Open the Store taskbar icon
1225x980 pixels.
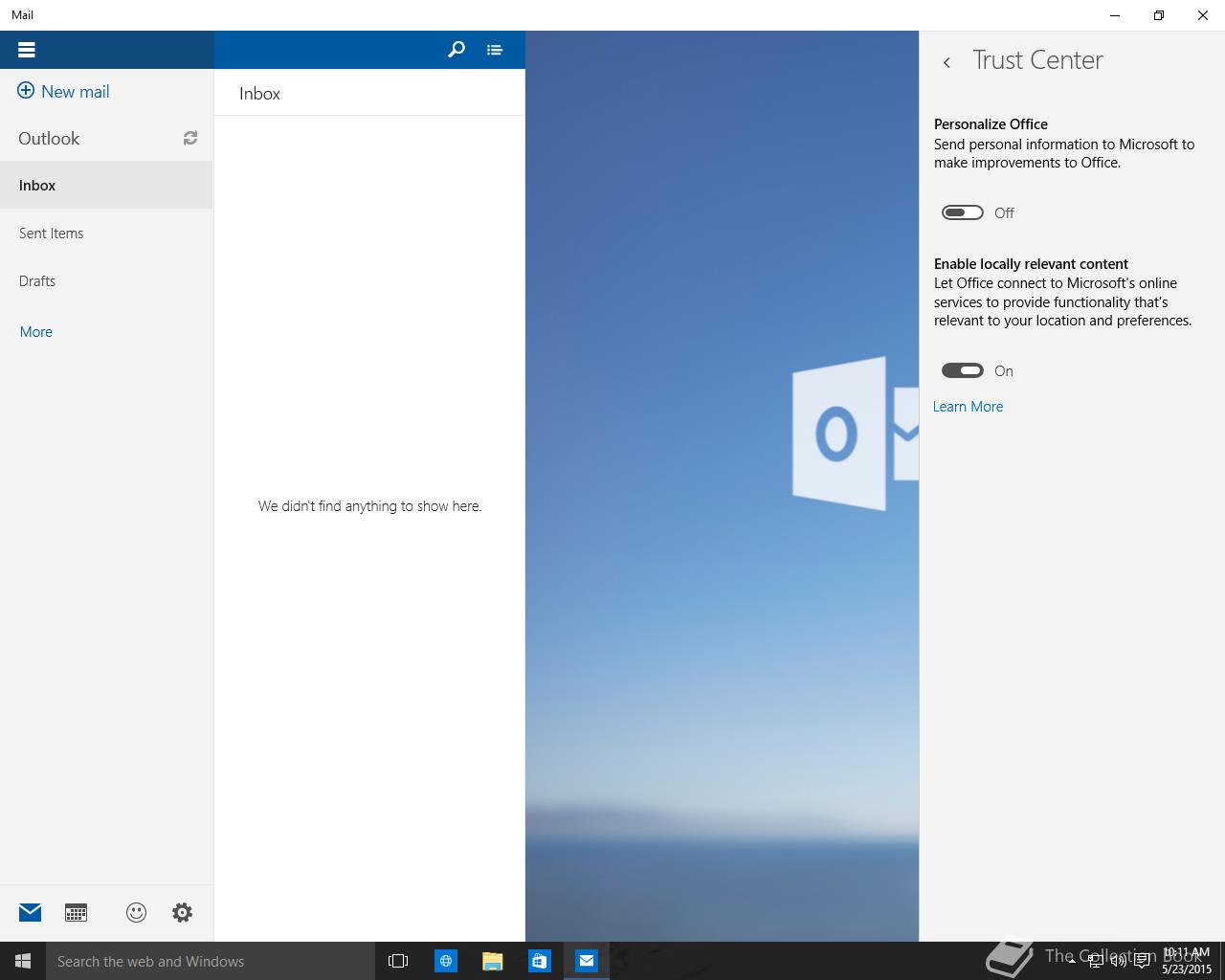coord(539,961)
